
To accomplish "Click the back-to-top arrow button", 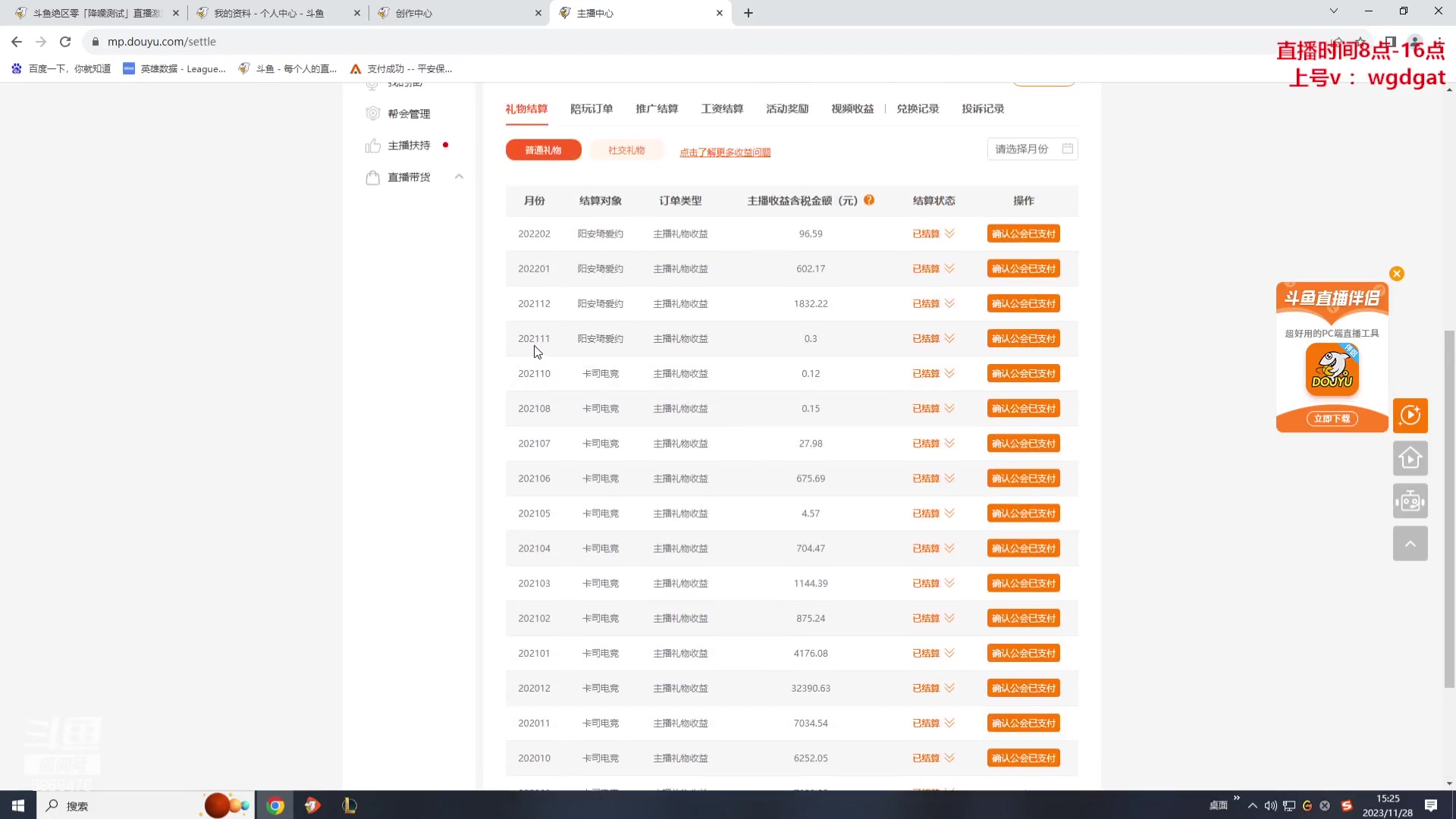I will tap(1410, 544).
